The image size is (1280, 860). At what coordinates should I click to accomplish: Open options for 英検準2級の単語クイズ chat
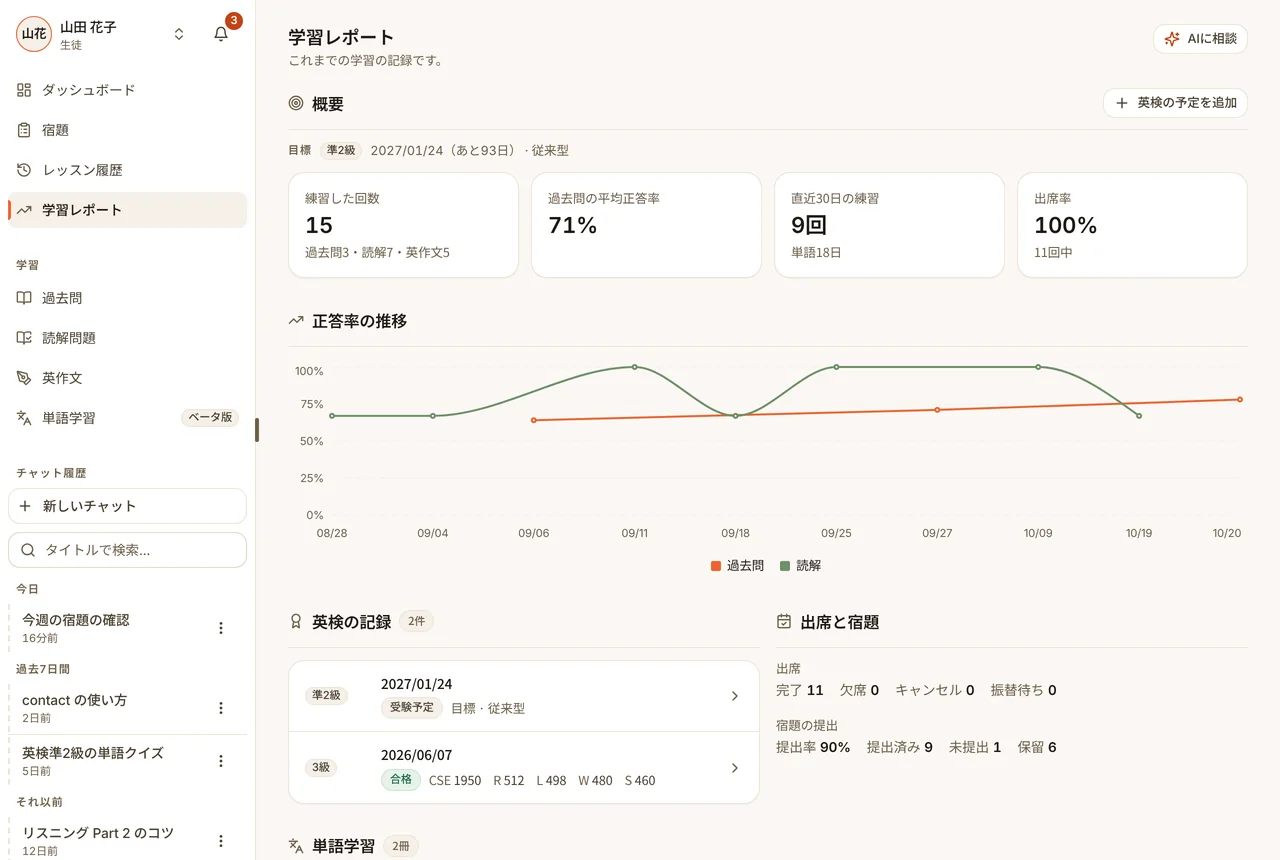[221, 761]
